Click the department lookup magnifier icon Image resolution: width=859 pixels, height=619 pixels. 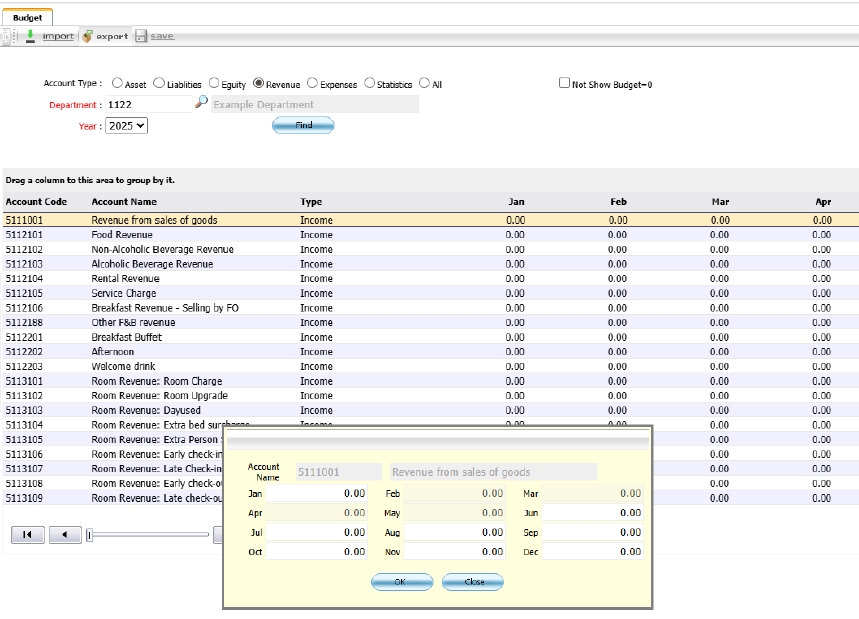click(201, 103)
